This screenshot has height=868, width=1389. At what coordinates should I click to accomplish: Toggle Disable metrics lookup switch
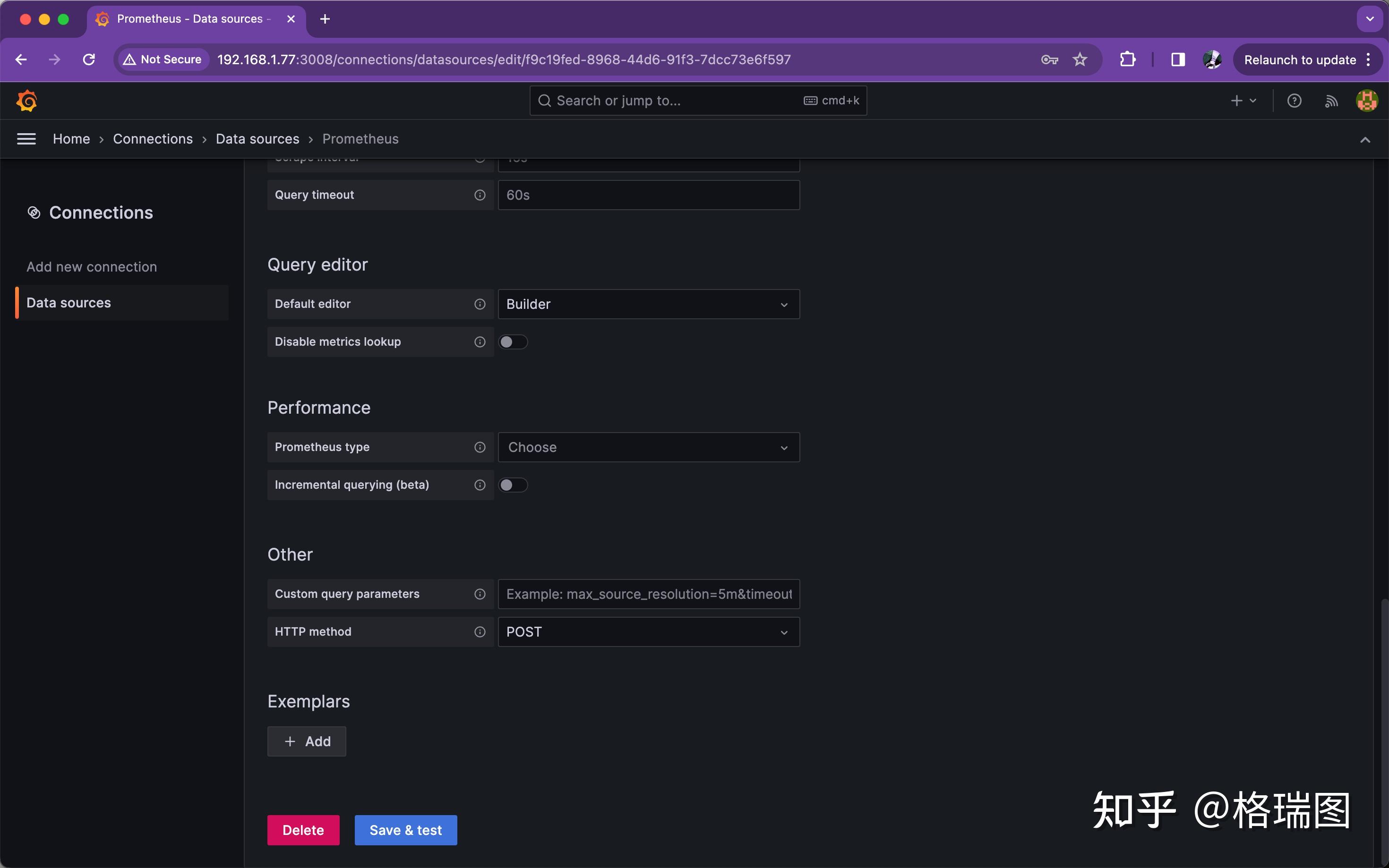[513, 342]
